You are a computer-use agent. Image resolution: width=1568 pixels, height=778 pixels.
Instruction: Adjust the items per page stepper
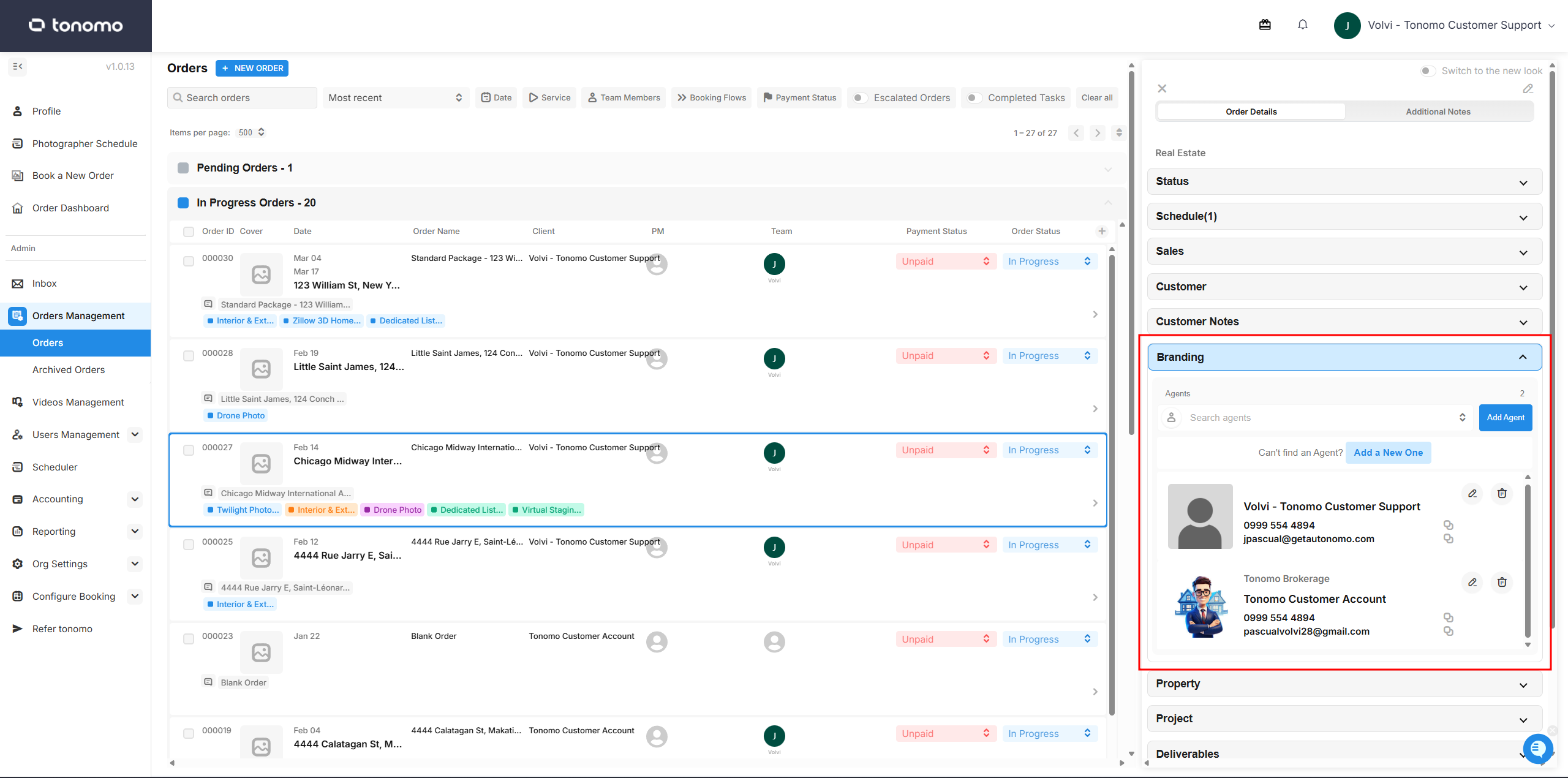point(261,132)
